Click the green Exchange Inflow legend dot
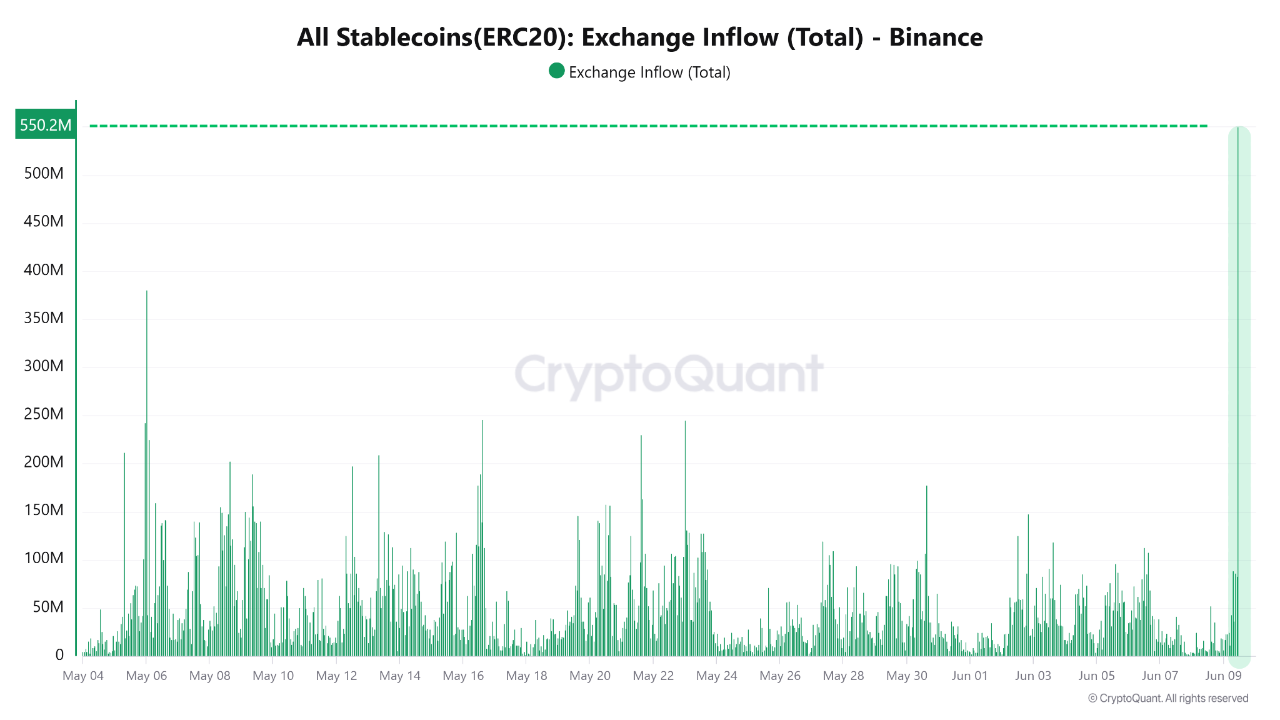This screenshot has width=1280, height=720. pyautogui.click(x=557, y=71)
